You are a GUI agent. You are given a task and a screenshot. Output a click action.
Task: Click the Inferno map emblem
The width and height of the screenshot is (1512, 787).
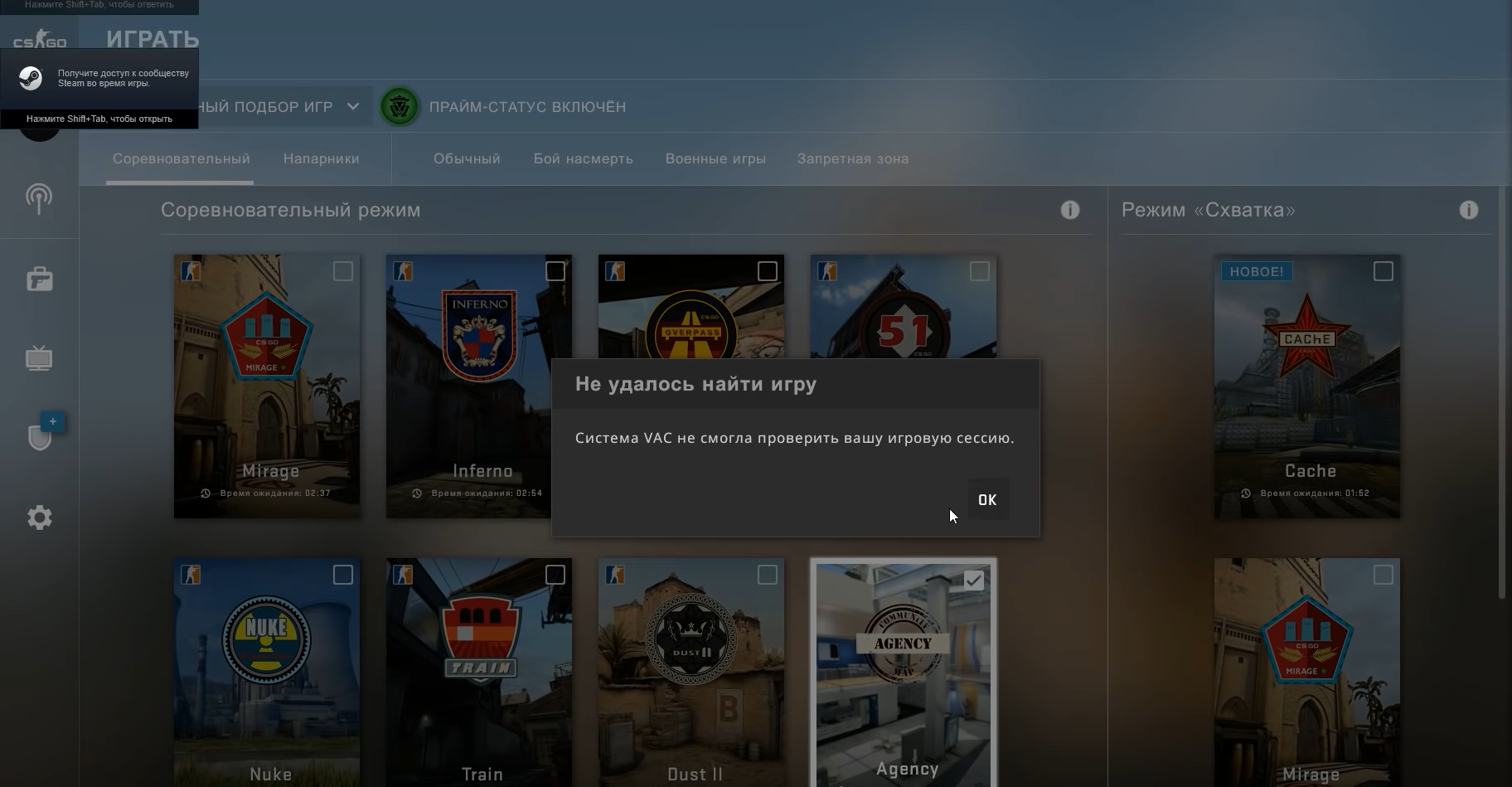[479, 336]
